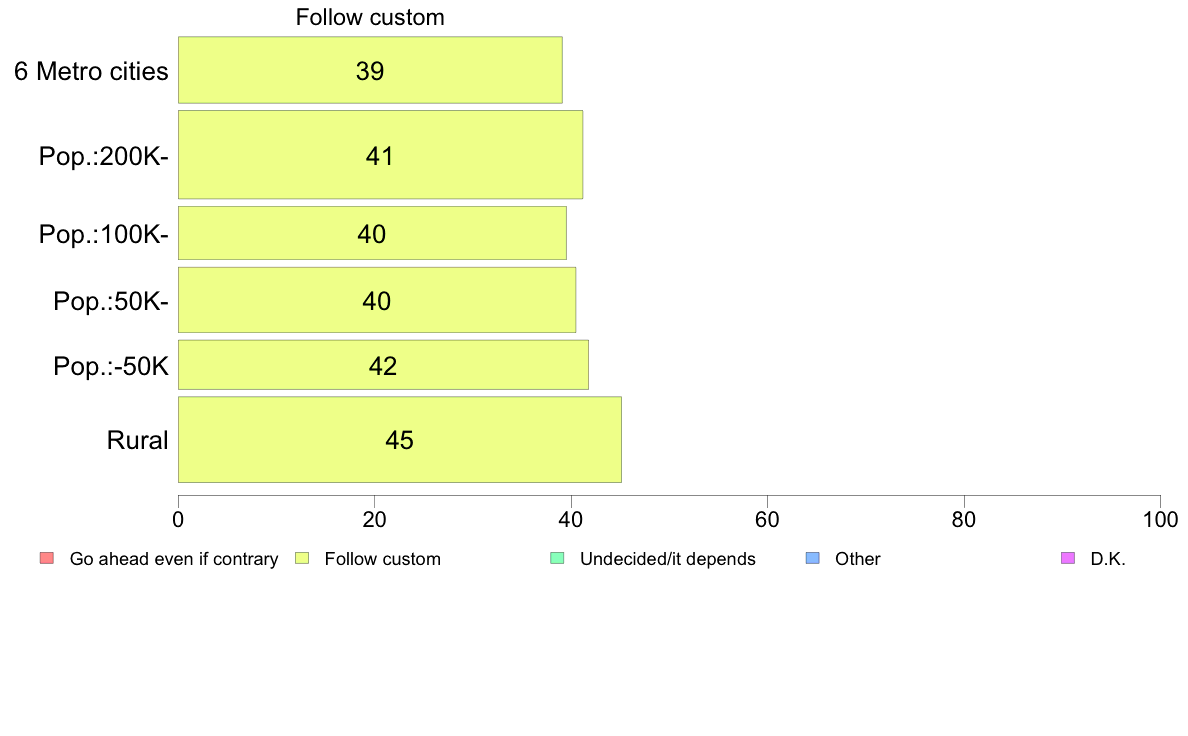Click the 6 Metro cities axis label
Screen dimensions: 1188x736
click(91, 71)
